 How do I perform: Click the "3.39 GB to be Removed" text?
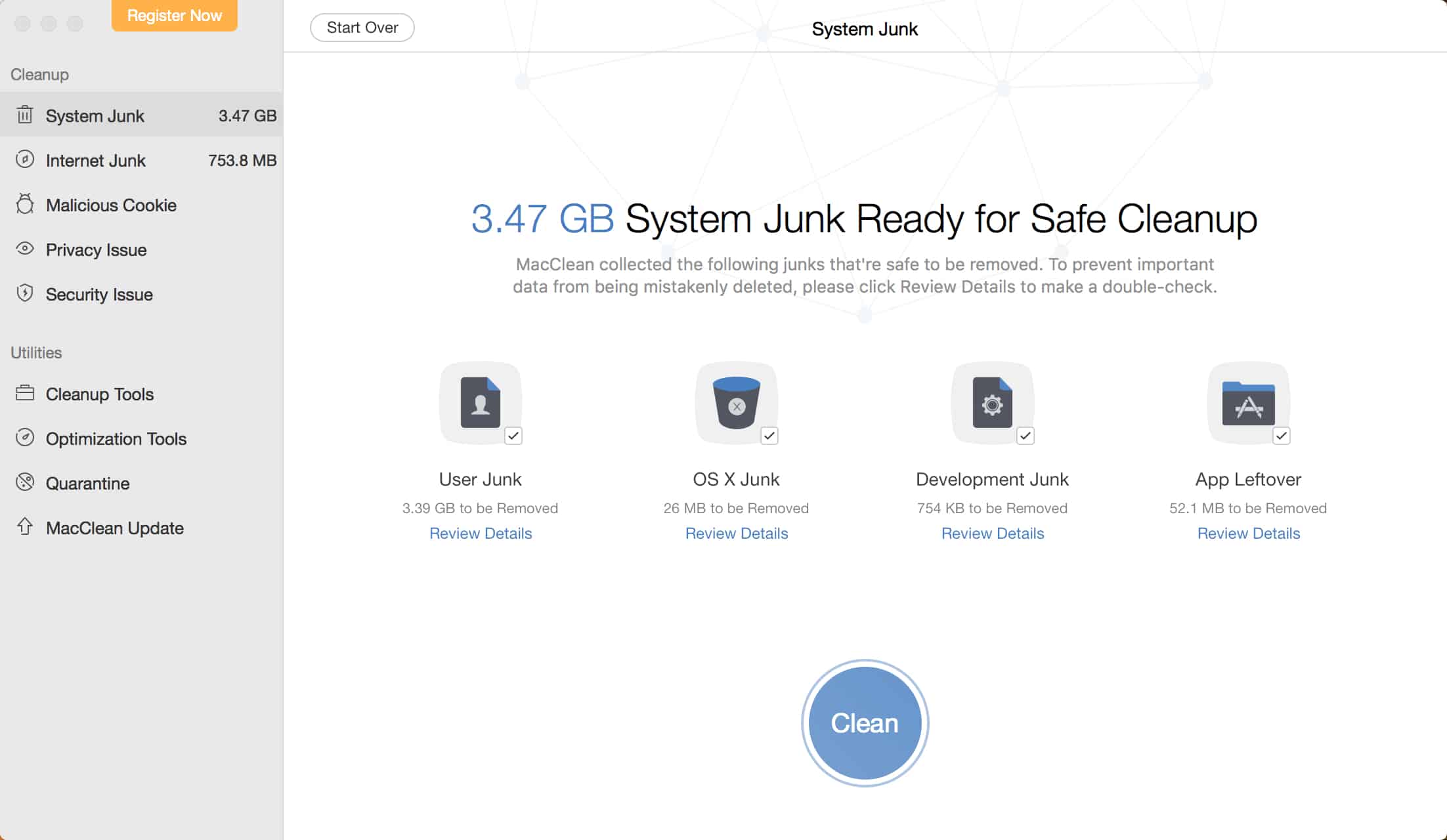click(x=481, y=508)
